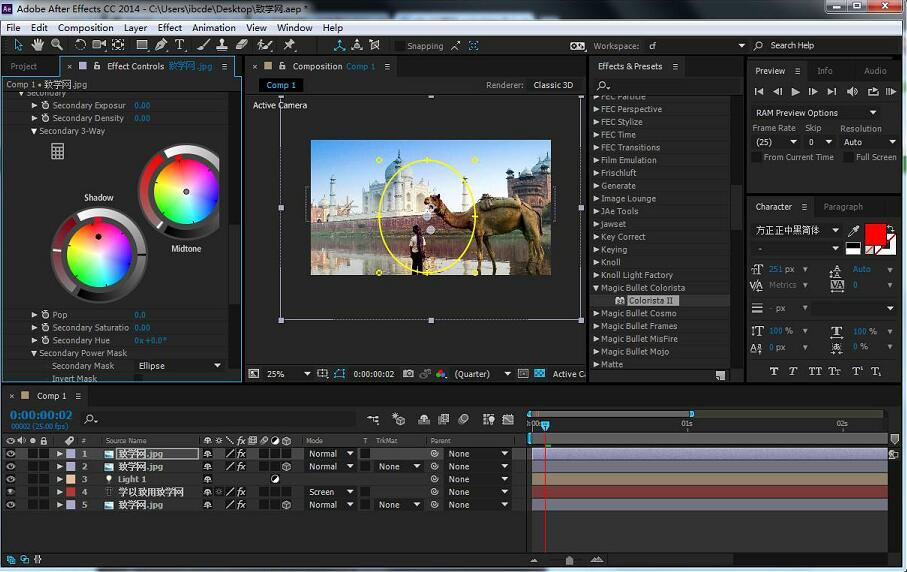Switch to the Paragraph tab
Screen dimensions: 907x572
(x=842, y=207)
